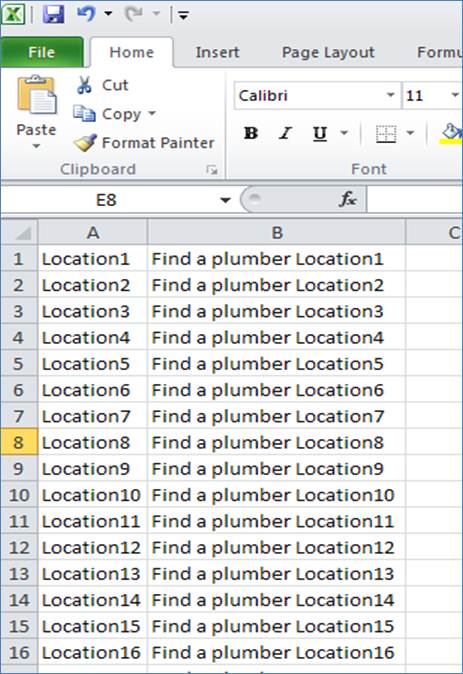
Task: Click the Undo arrow icon
Action: [x=86, y=14]
